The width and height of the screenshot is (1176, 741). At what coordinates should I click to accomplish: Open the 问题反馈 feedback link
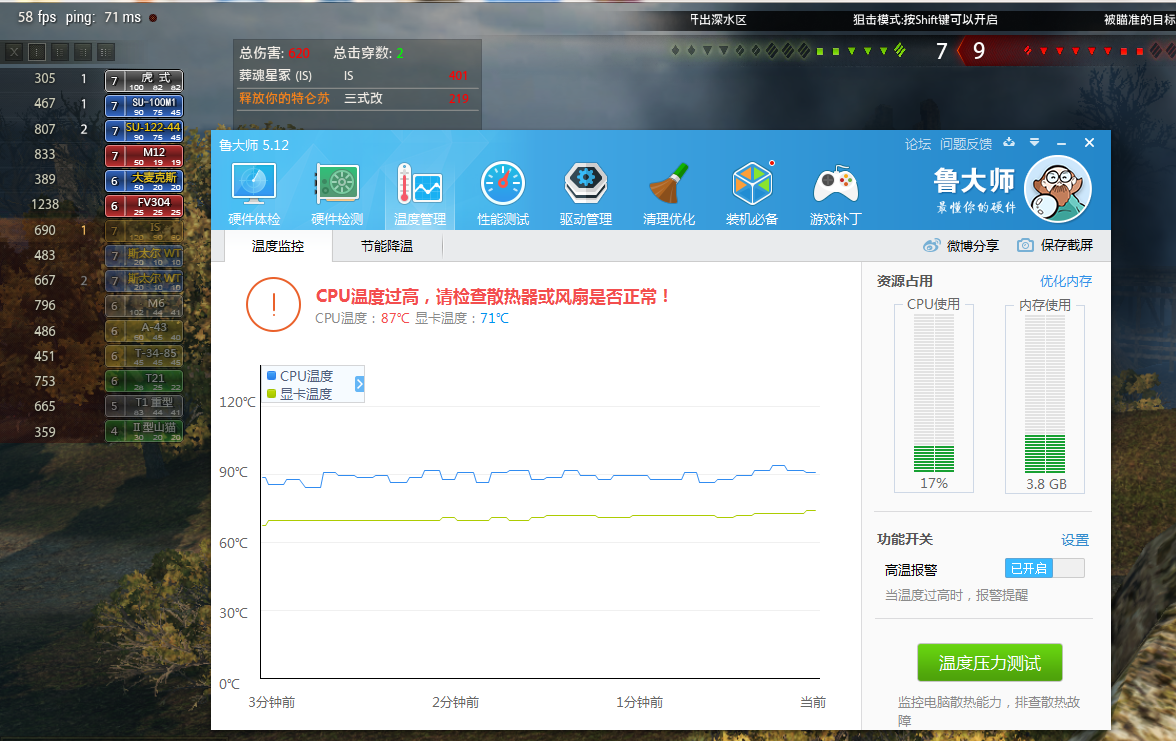(x=966, y=144)
